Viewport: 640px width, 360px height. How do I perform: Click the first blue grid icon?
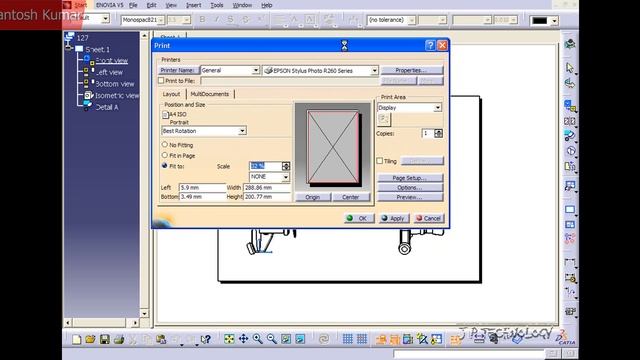(x=347, y=339)
